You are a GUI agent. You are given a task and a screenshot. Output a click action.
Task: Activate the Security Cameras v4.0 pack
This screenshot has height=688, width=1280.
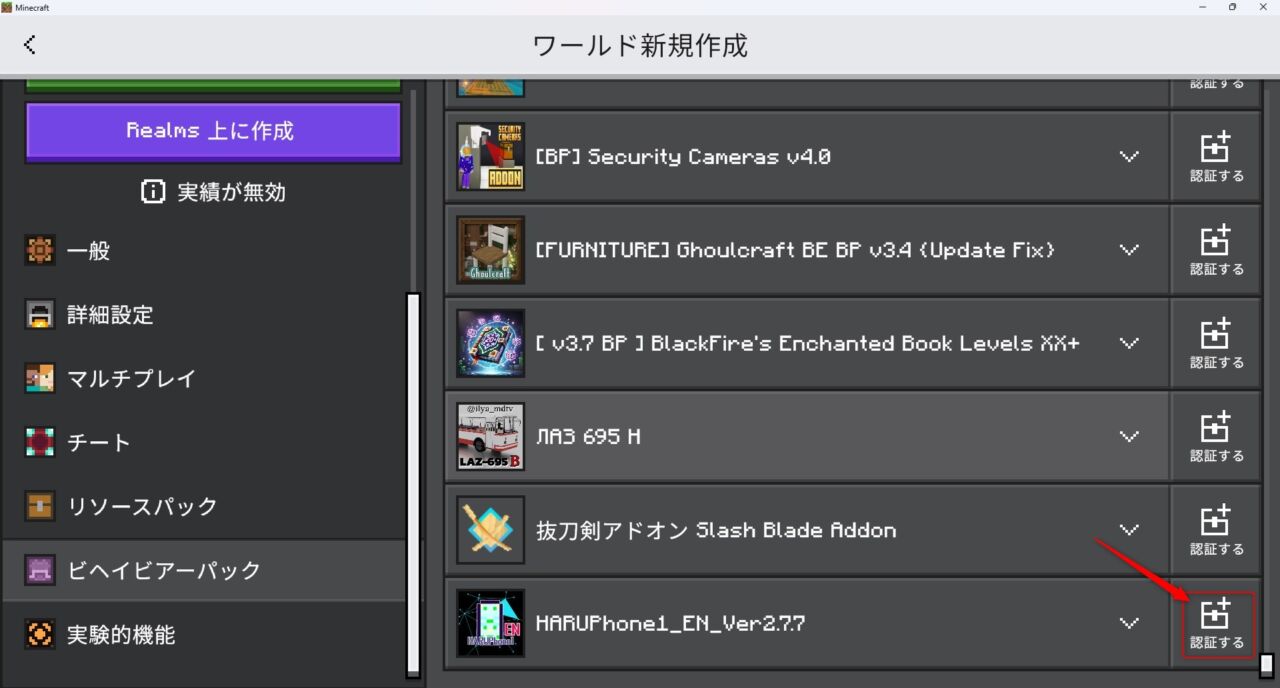(1216, 157)
